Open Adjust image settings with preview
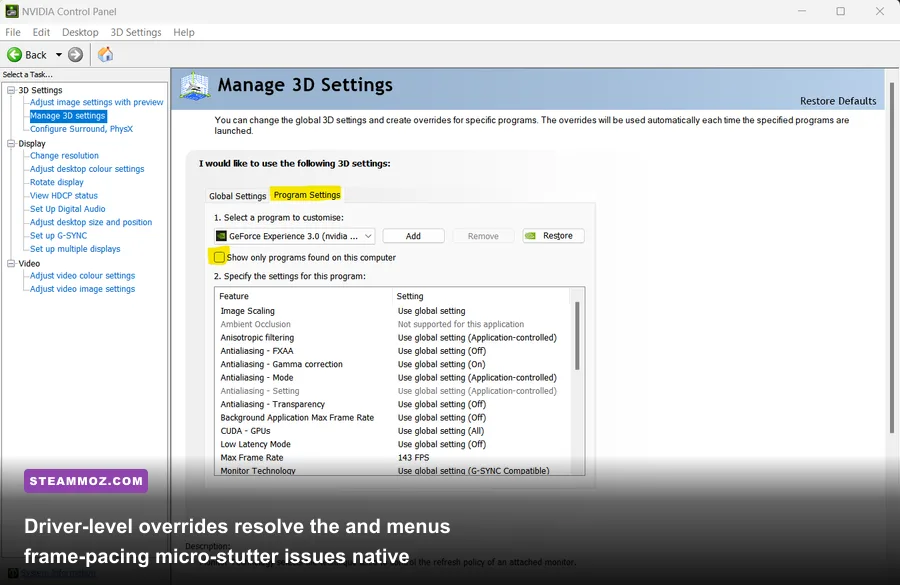 96,102
